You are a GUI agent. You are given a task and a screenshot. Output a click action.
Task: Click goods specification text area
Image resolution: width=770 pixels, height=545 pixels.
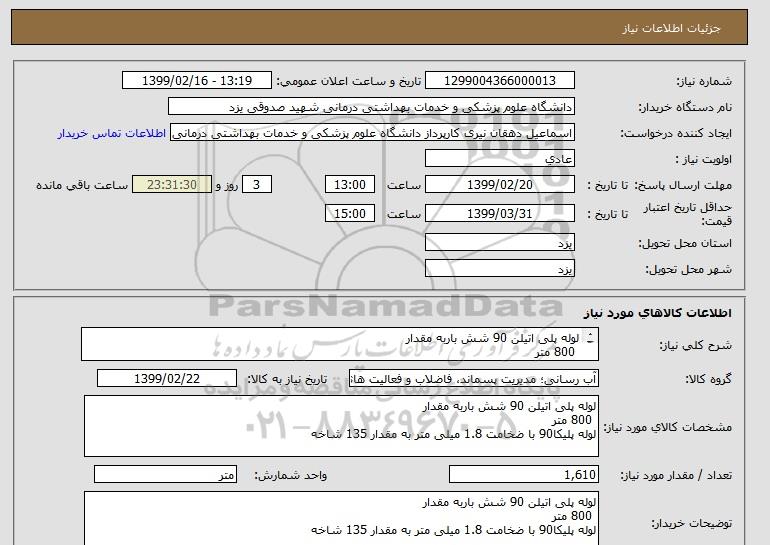(x=341, y=426)
